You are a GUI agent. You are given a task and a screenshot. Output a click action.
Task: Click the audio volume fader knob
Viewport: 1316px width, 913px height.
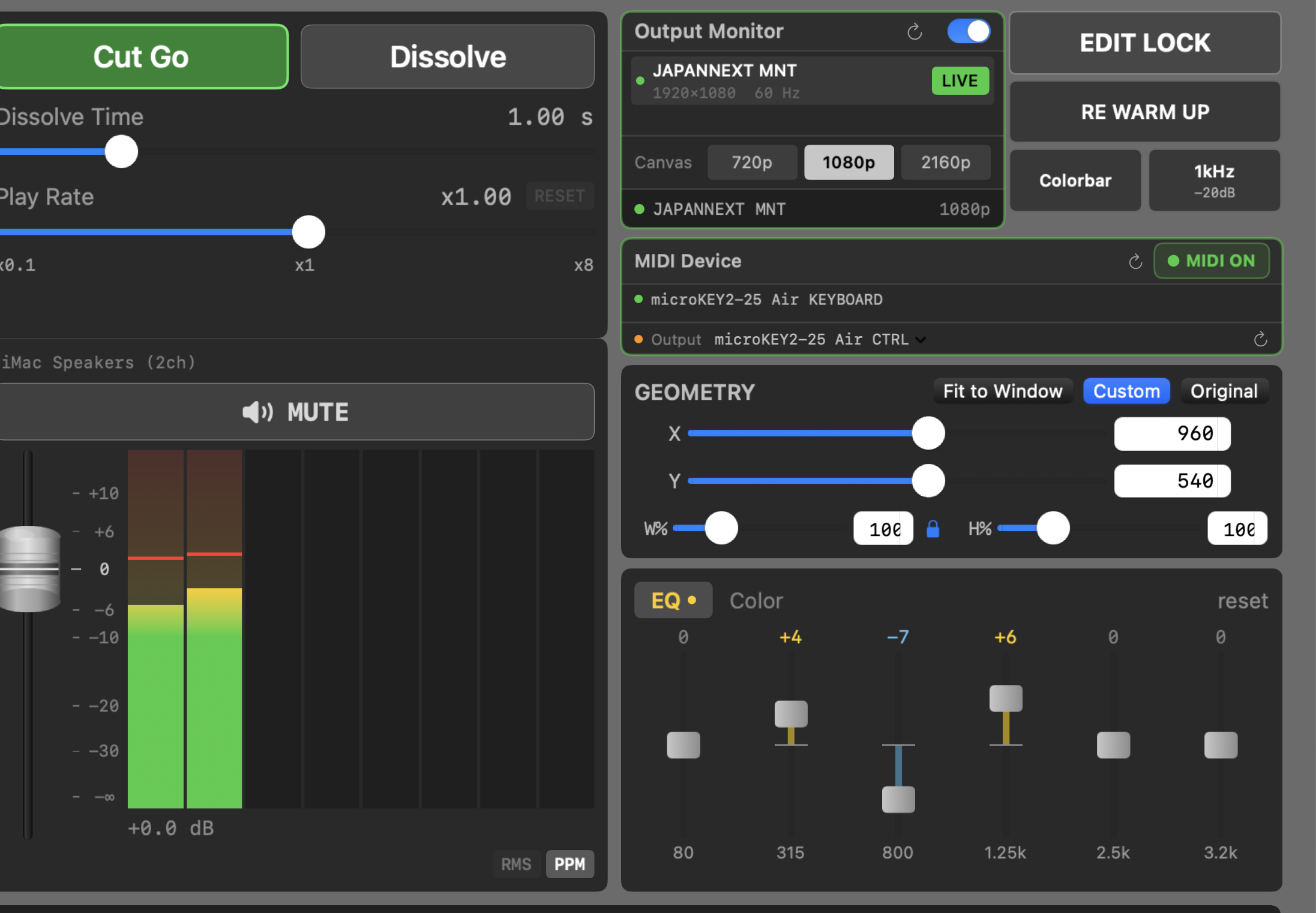coord(29,568)
